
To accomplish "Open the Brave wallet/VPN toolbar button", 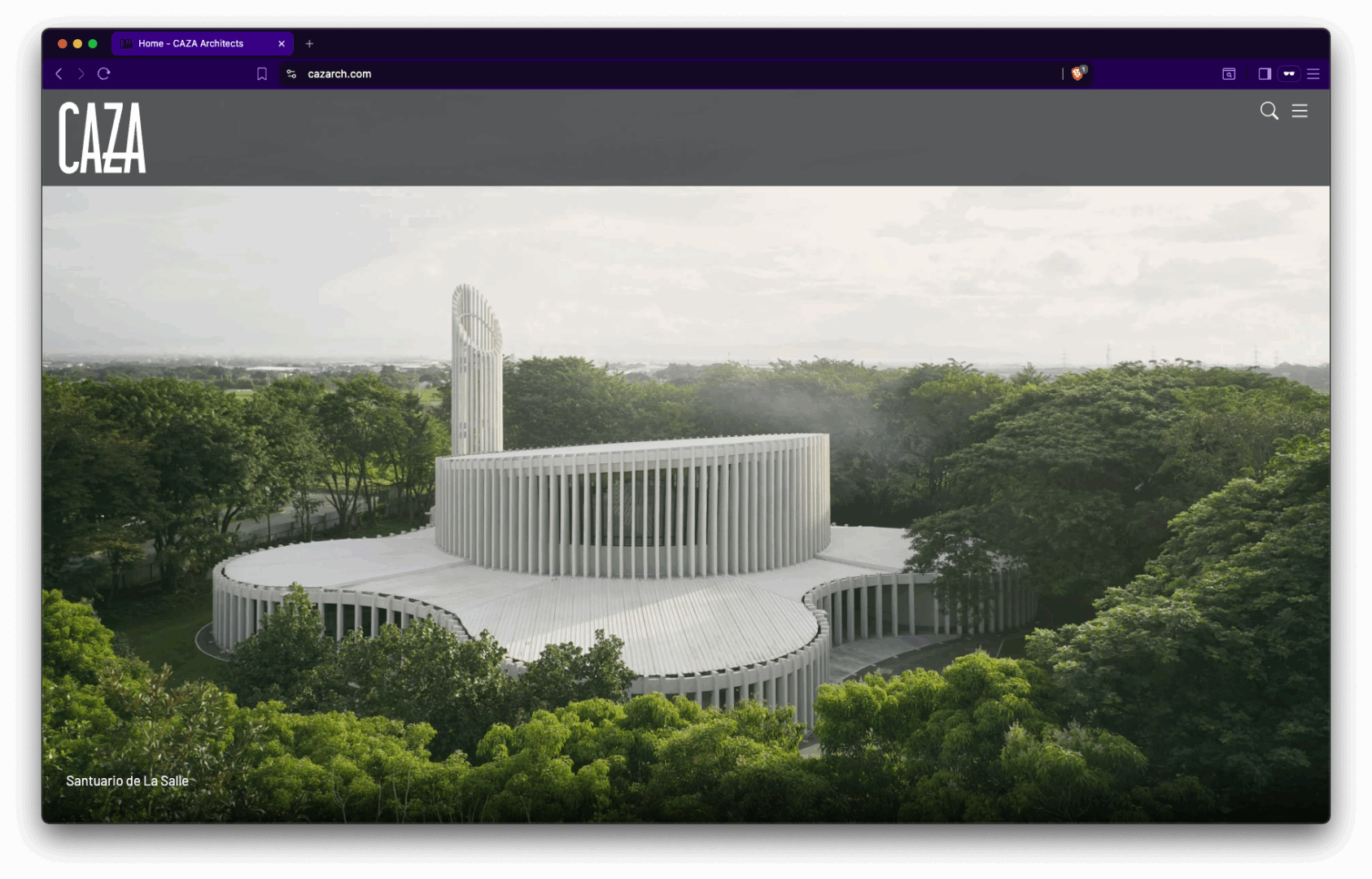I will (x=1289, y=74).
